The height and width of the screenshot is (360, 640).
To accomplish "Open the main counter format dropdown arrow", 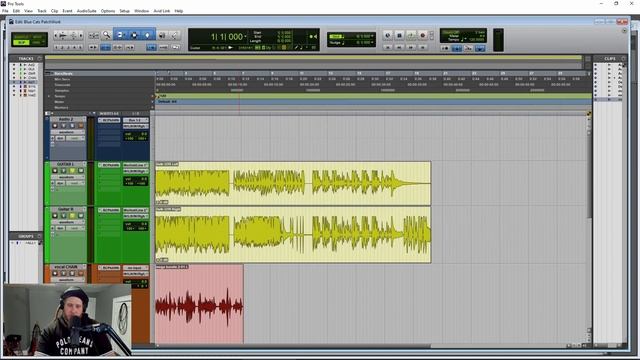I will 245,37.
